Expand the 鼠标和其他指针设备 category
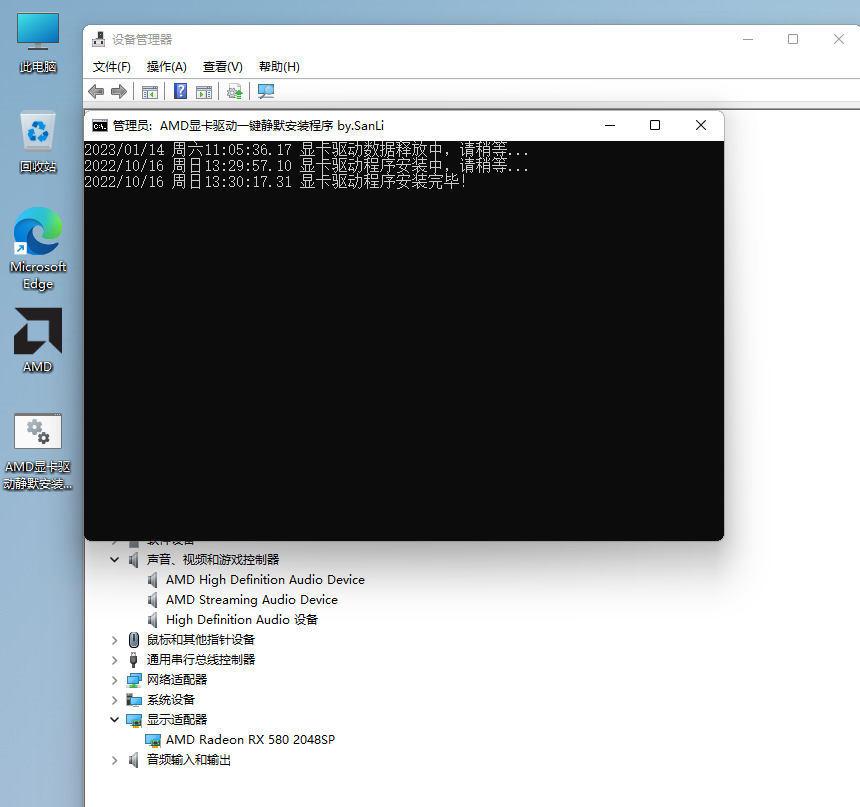 (x=113, y=639)
